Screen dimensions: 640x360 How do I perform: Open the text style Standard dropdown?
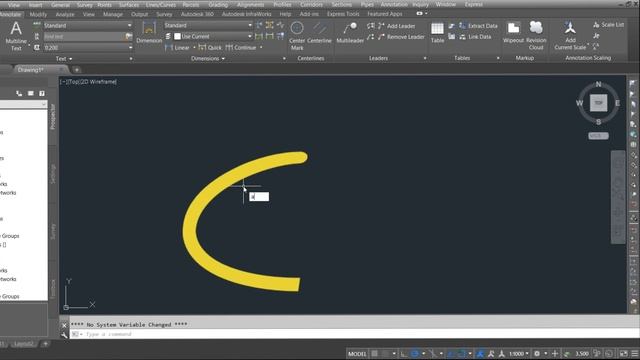coord(88,25)
